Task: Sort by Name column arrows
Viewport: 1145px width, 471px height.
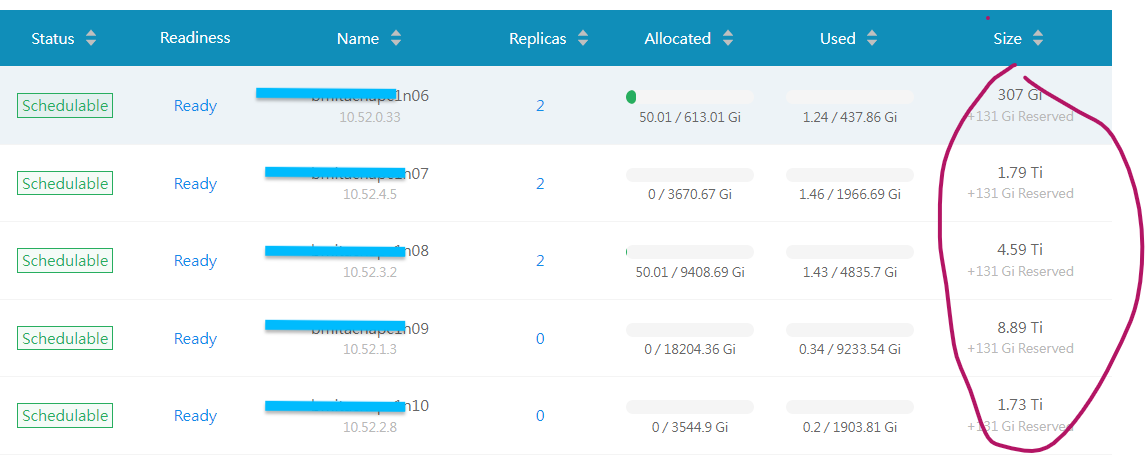Action: (x=395, y=39)
